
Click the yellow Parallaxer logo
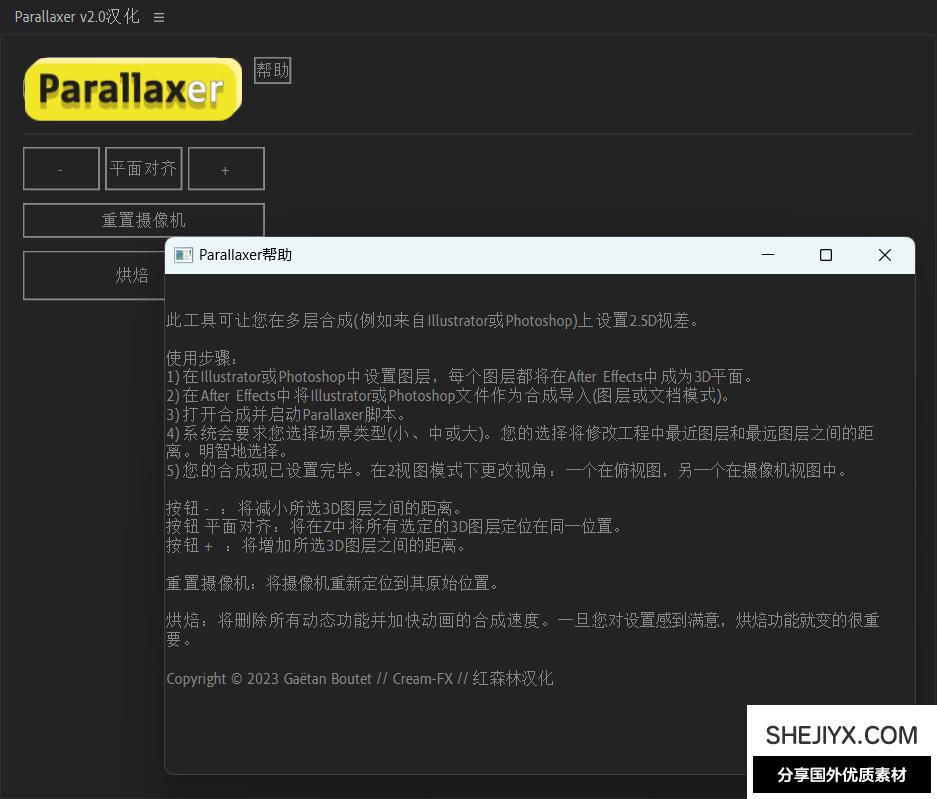[x=133, y=90]
